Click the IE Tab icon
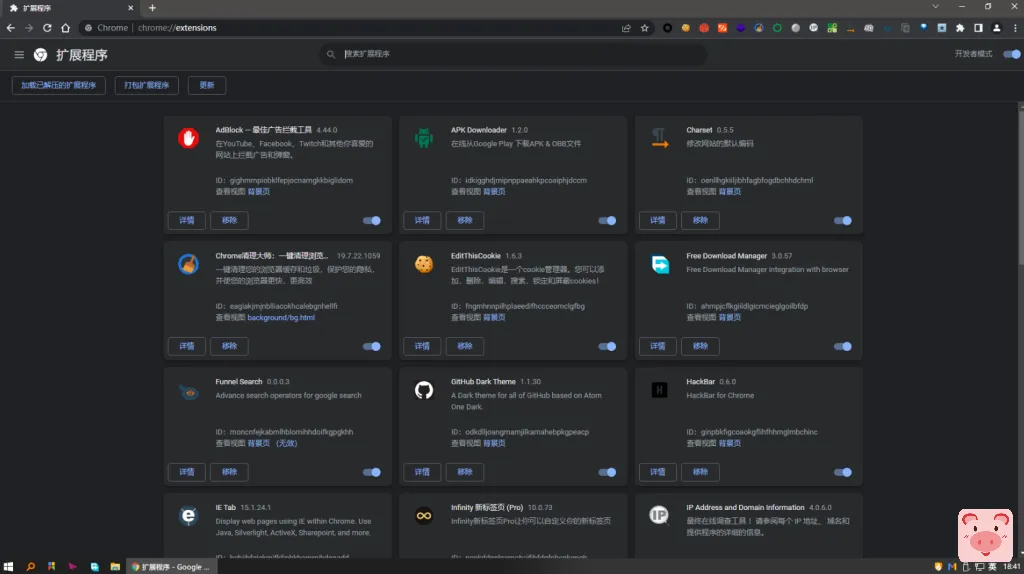Image resolution: width=1024 pixels, height=574 pixels. coord(188,516)
